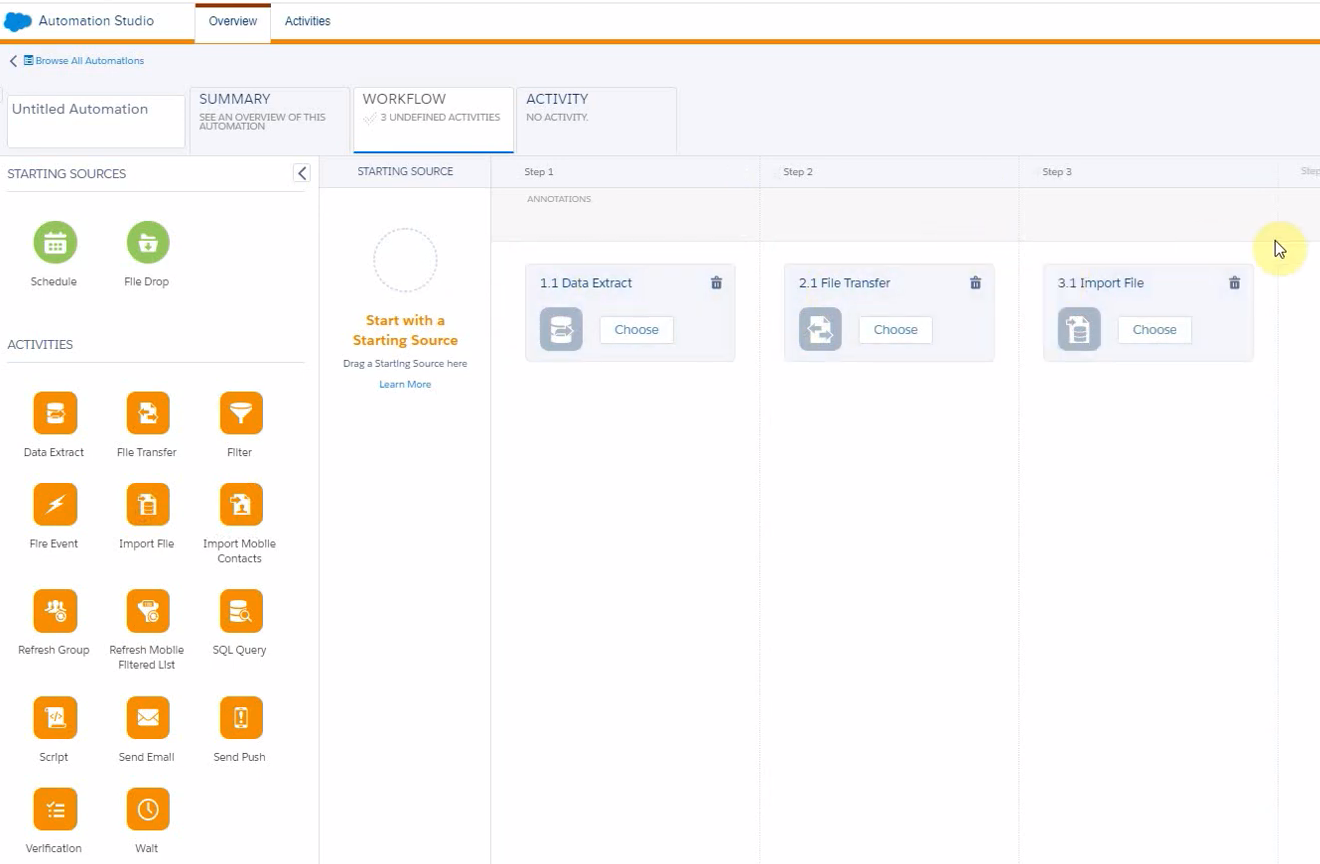The height and width of the screenshot is (864, 1320).
Task: Choose an activity for 1.1 Data Extract
Action: (637, 330)
